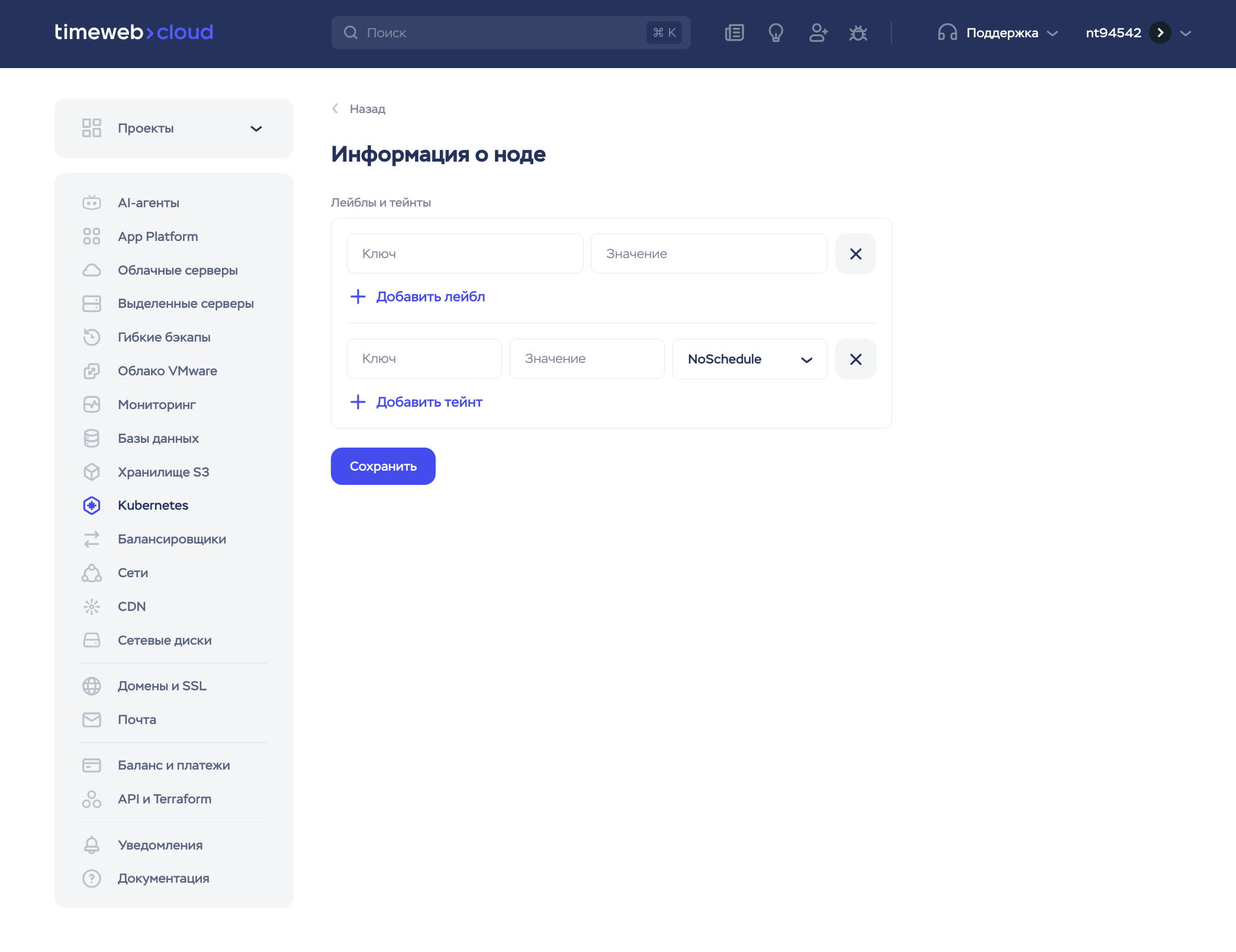Open Балансировщики in the sidebar
The width and height of the screenshot is (1236, 952).
pos(172,539)
